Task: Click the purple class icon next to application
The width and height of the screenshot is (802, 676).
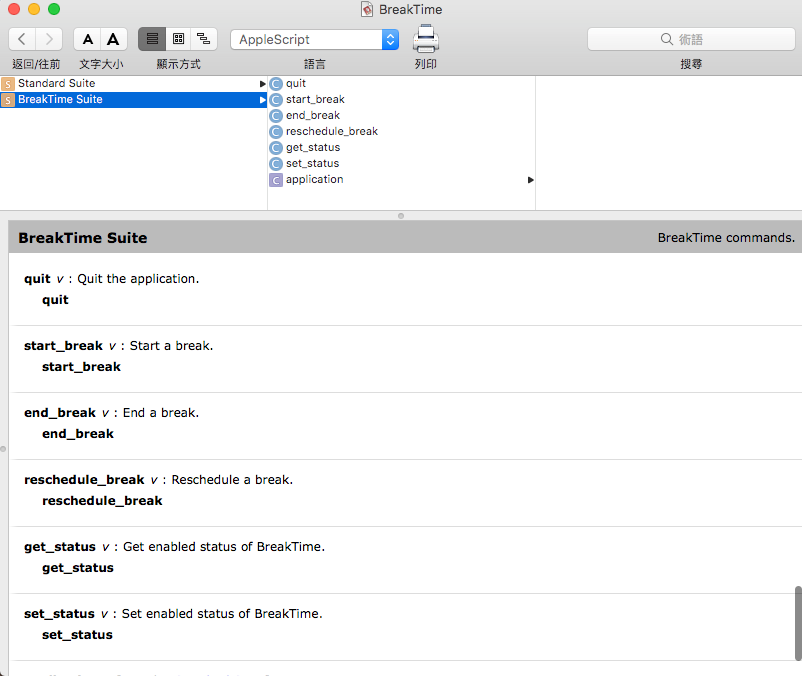Action: [x=276, y=180]
